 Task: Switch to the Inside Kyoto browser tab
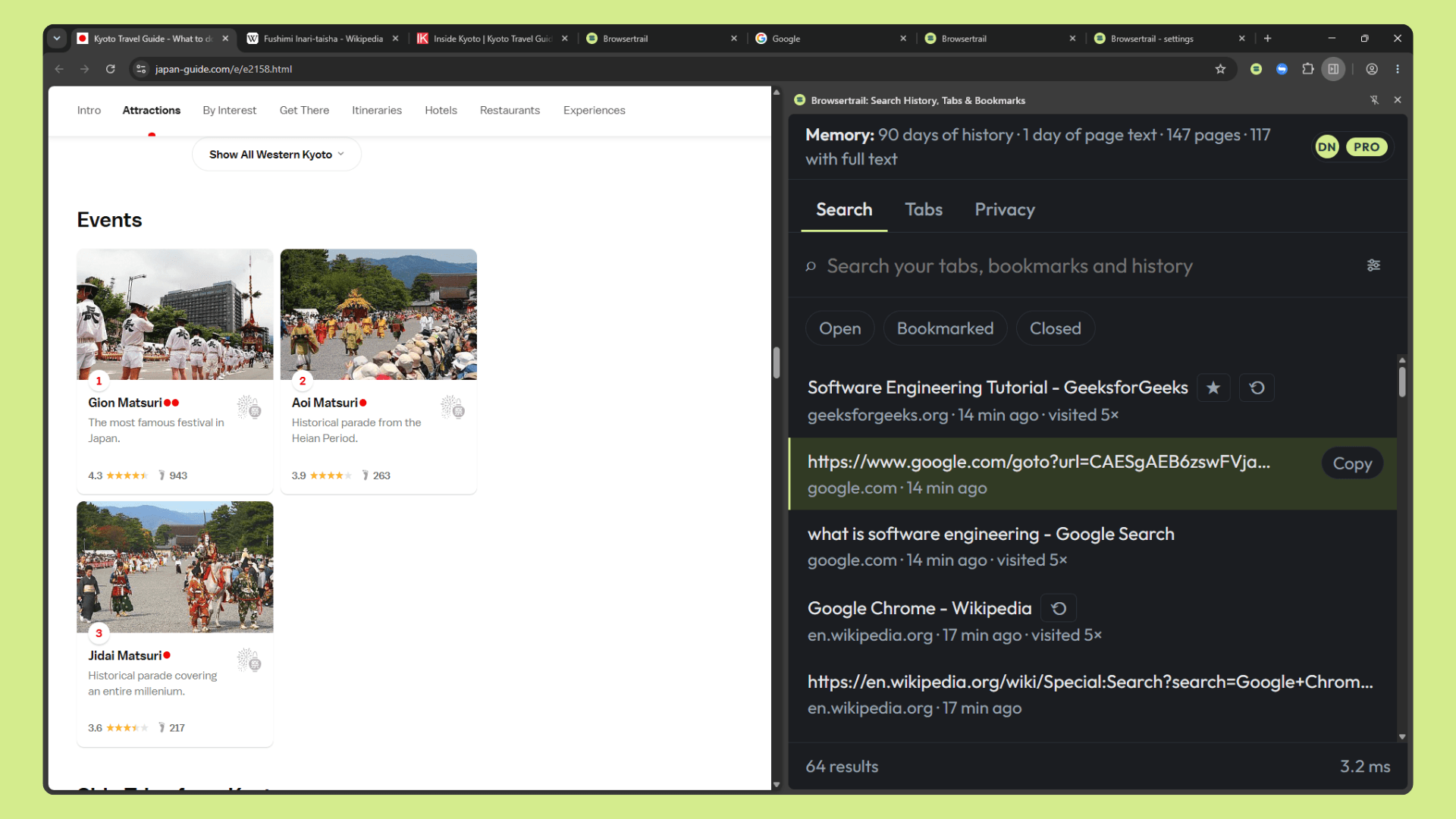(493, 39)
